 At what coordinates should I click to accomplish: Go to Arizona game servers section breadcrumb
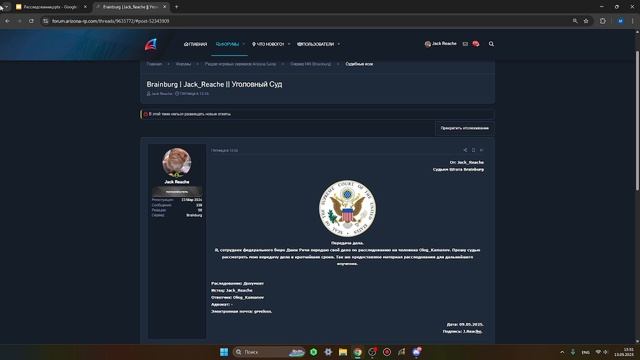[240, 64]
